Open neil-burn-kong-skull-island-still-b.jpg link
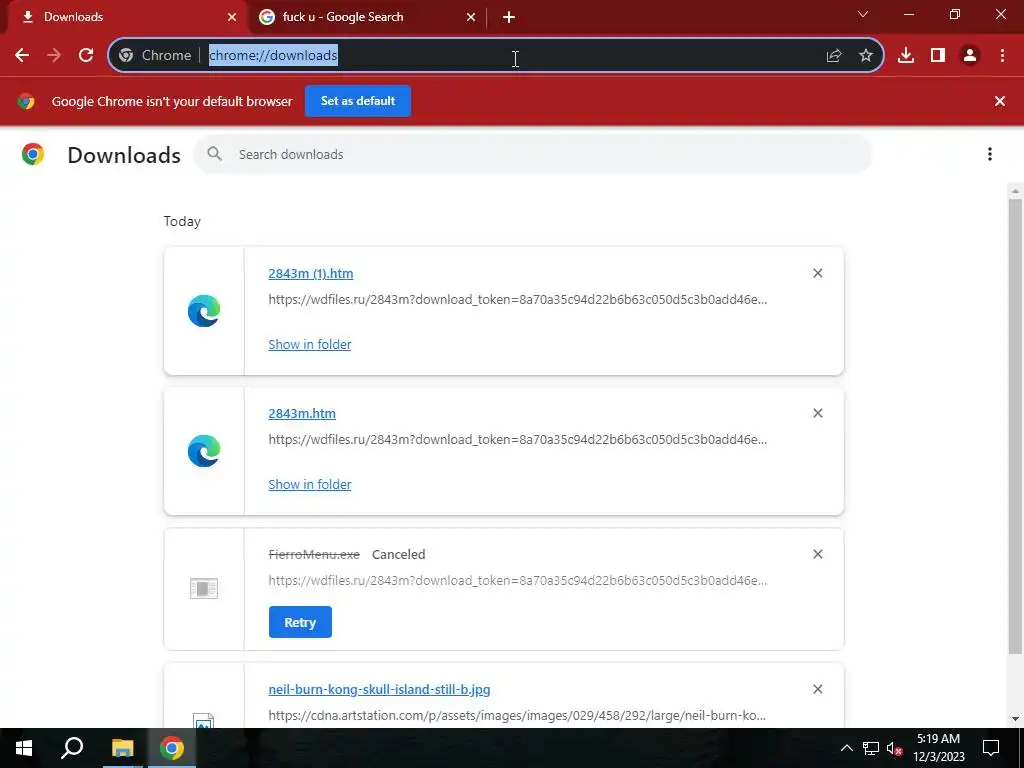This screenshot has width=1024, height=768. pos(379,690)
